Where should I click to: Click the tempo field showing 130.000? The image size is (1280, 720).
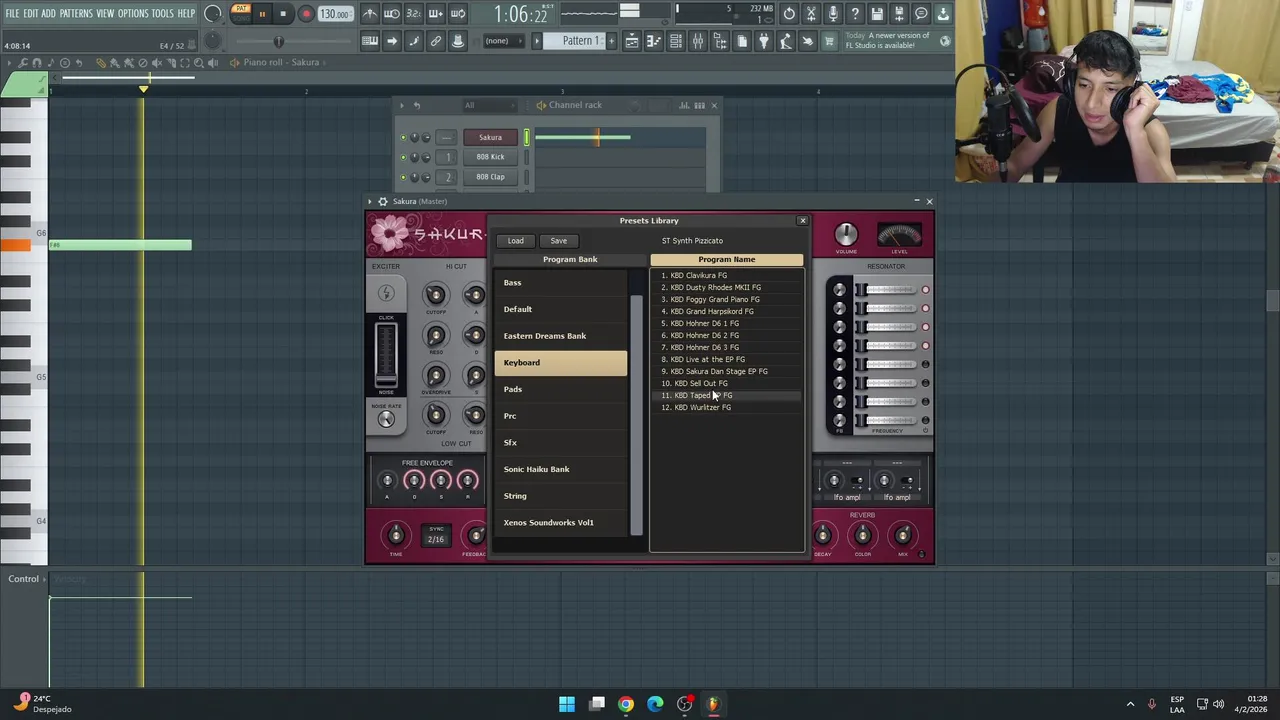click(335, 14)
